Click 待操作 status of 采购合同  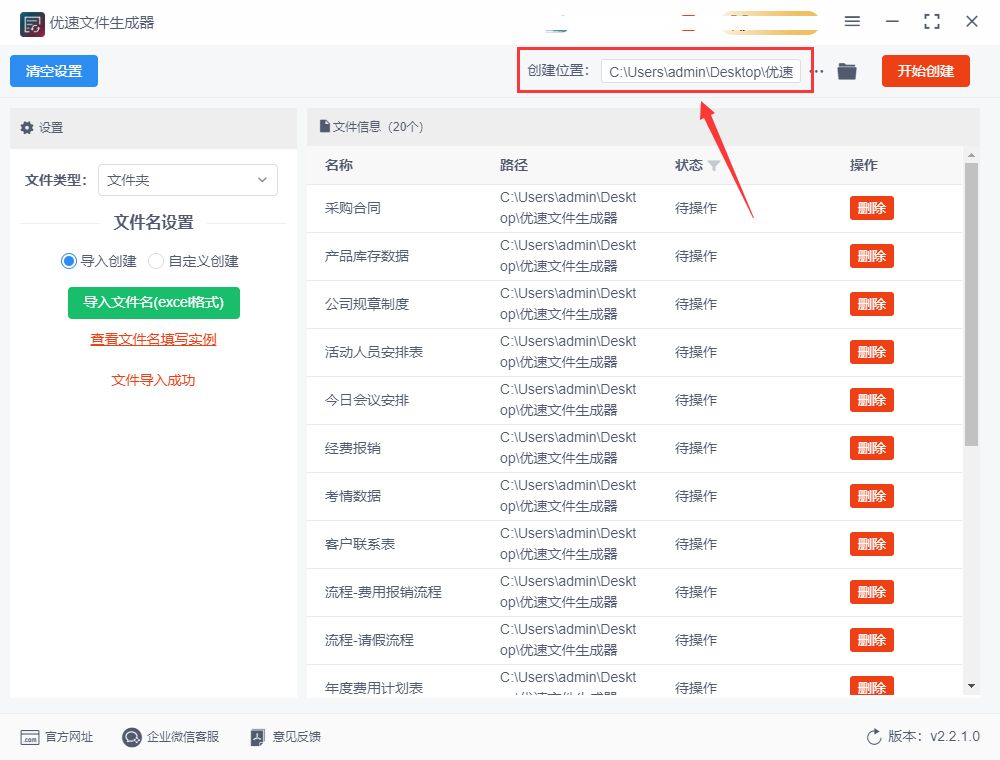[x=696, y=208]
